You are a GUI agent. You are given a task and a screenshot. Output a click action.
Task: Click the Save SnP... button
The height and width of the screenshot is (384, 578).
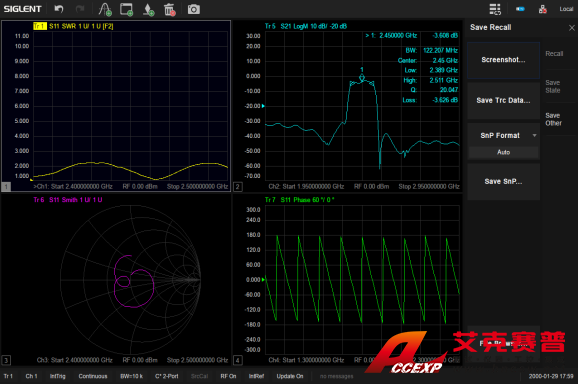tap(504, 182)
